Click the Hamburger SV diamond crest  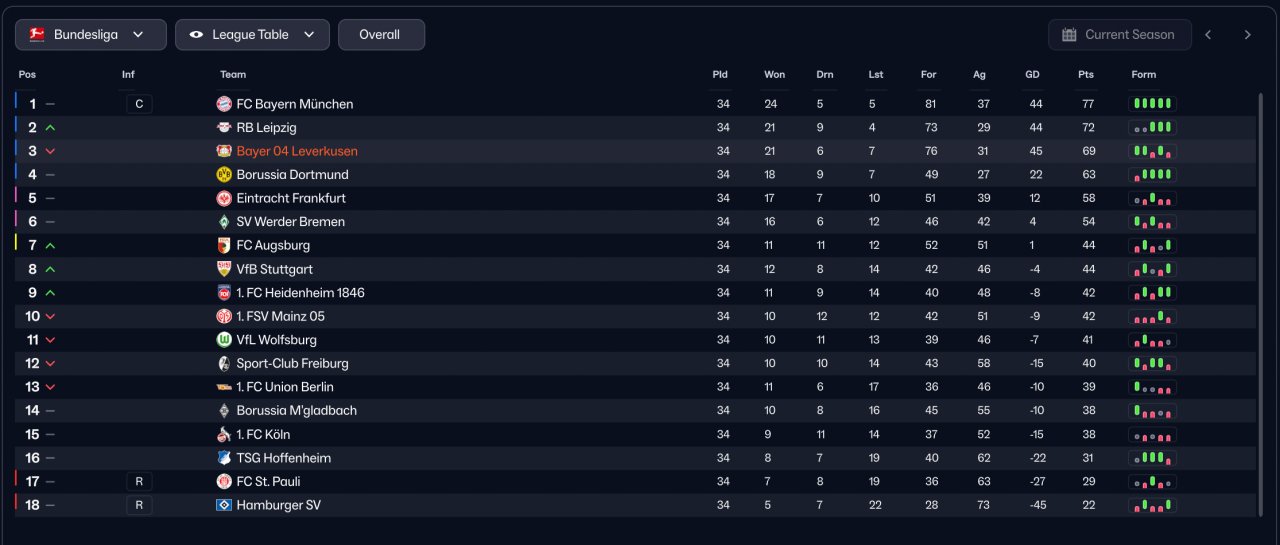pos(224,505)
